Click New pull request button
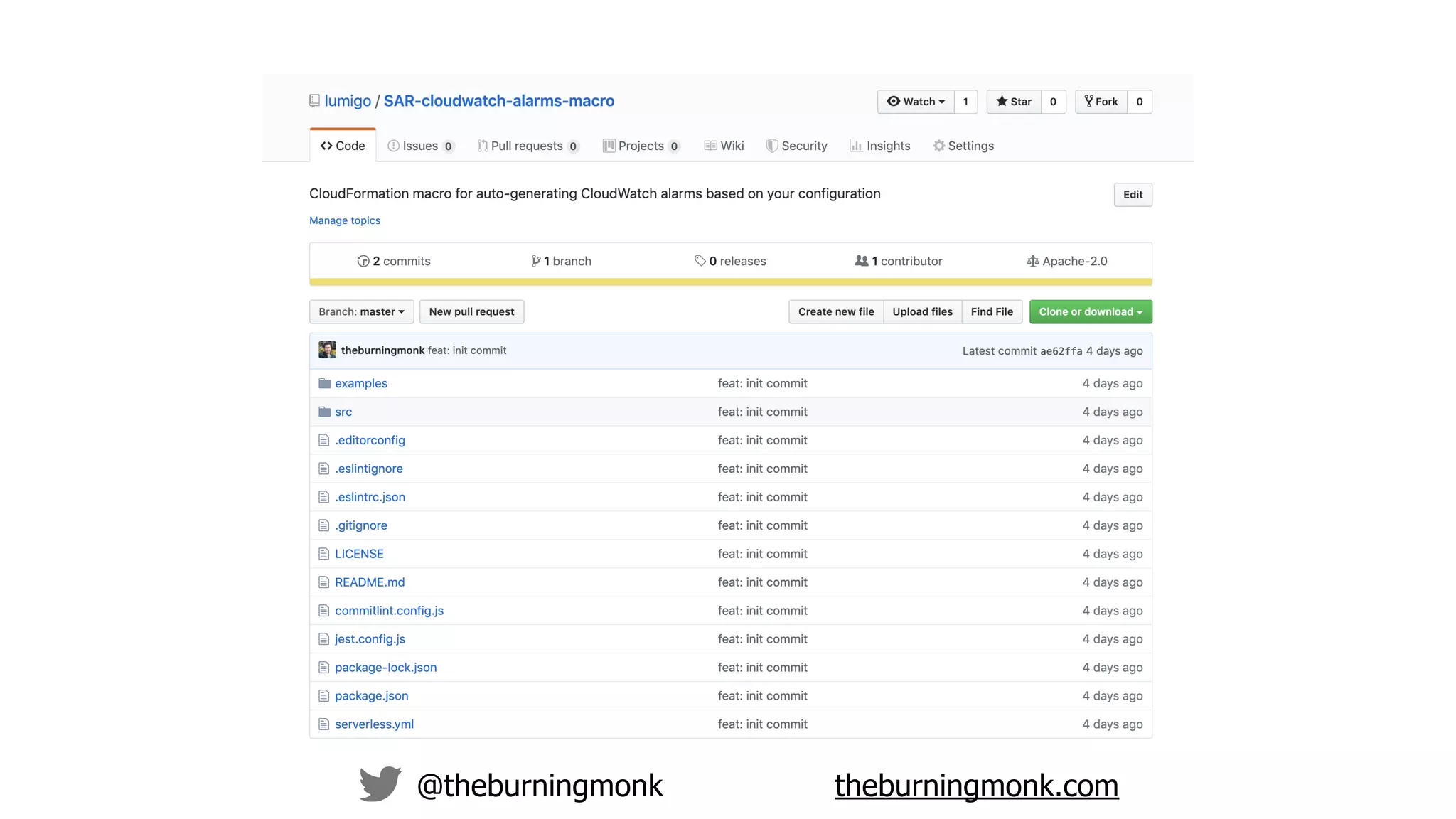Image resolution: width=1456 pixels, height=819 pixels. (471, 312)
